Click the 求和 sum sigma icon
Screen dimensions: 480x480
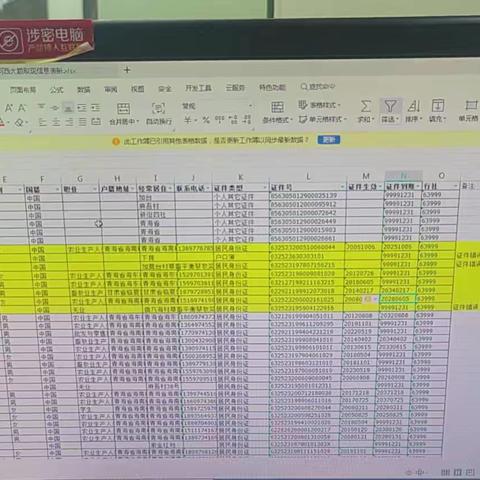coord(366,106)
